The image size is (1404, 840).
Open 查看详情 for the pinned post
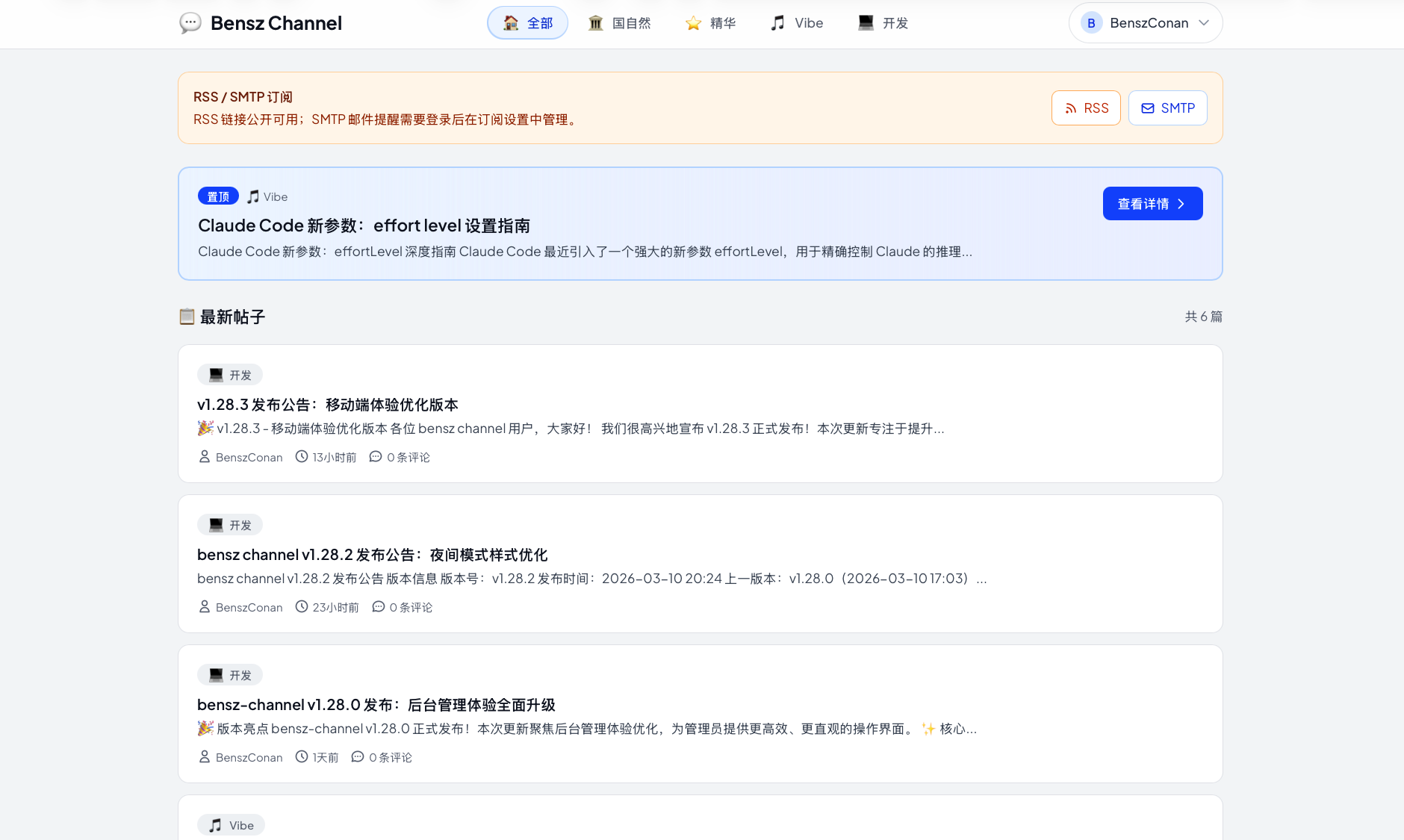[1152, 204]
